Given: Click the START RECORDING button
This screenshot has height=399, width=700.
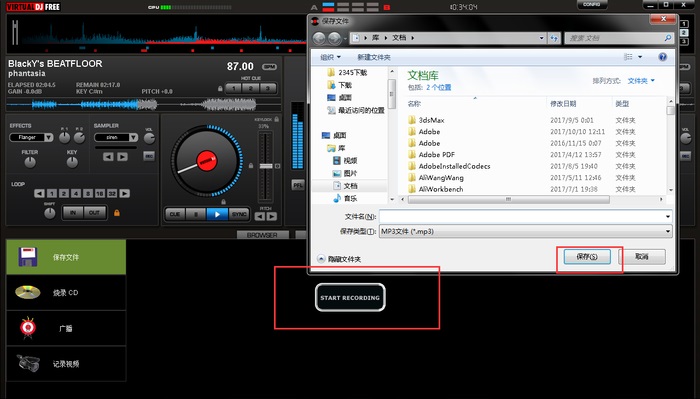Looking at the screenshot, I should (350, 297).
